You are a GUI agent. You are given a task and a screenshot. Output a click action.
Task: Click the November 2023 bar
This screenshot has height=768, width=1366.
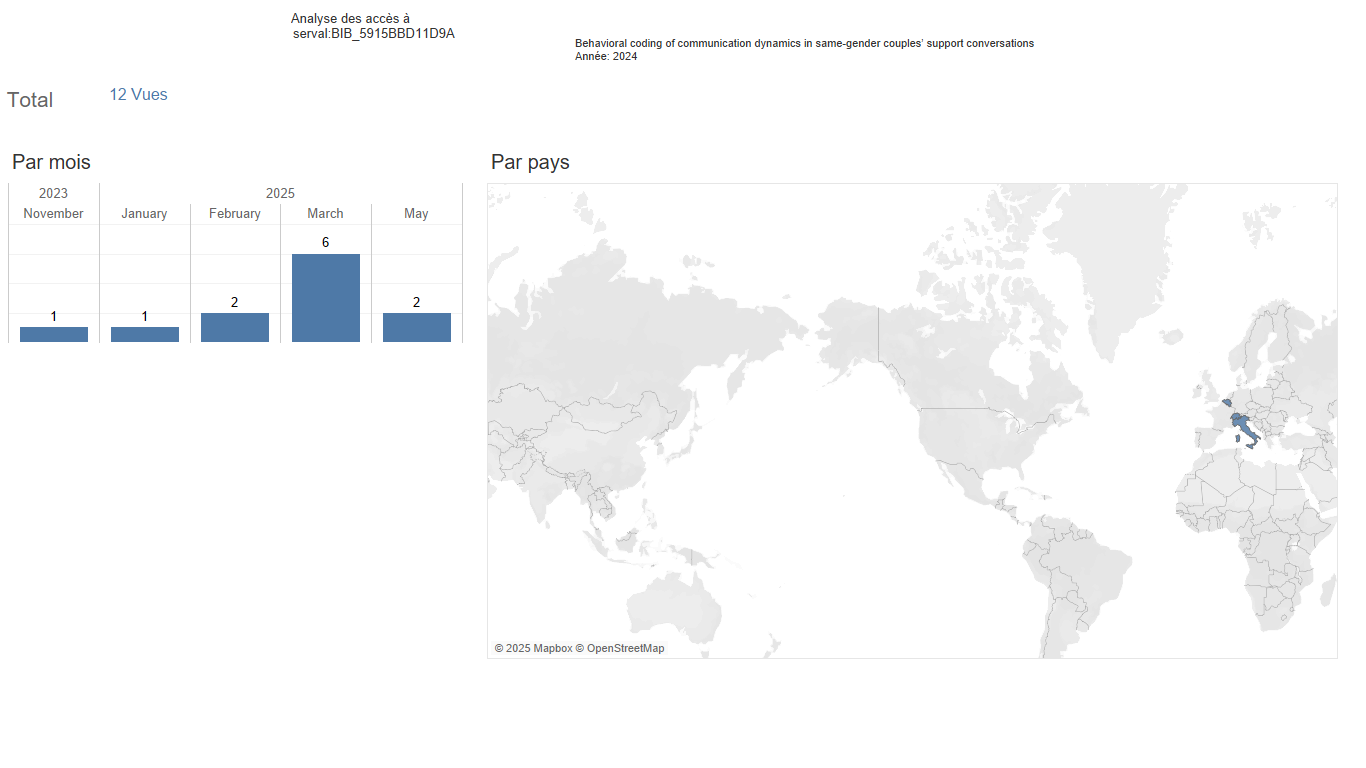coord(54,334)
